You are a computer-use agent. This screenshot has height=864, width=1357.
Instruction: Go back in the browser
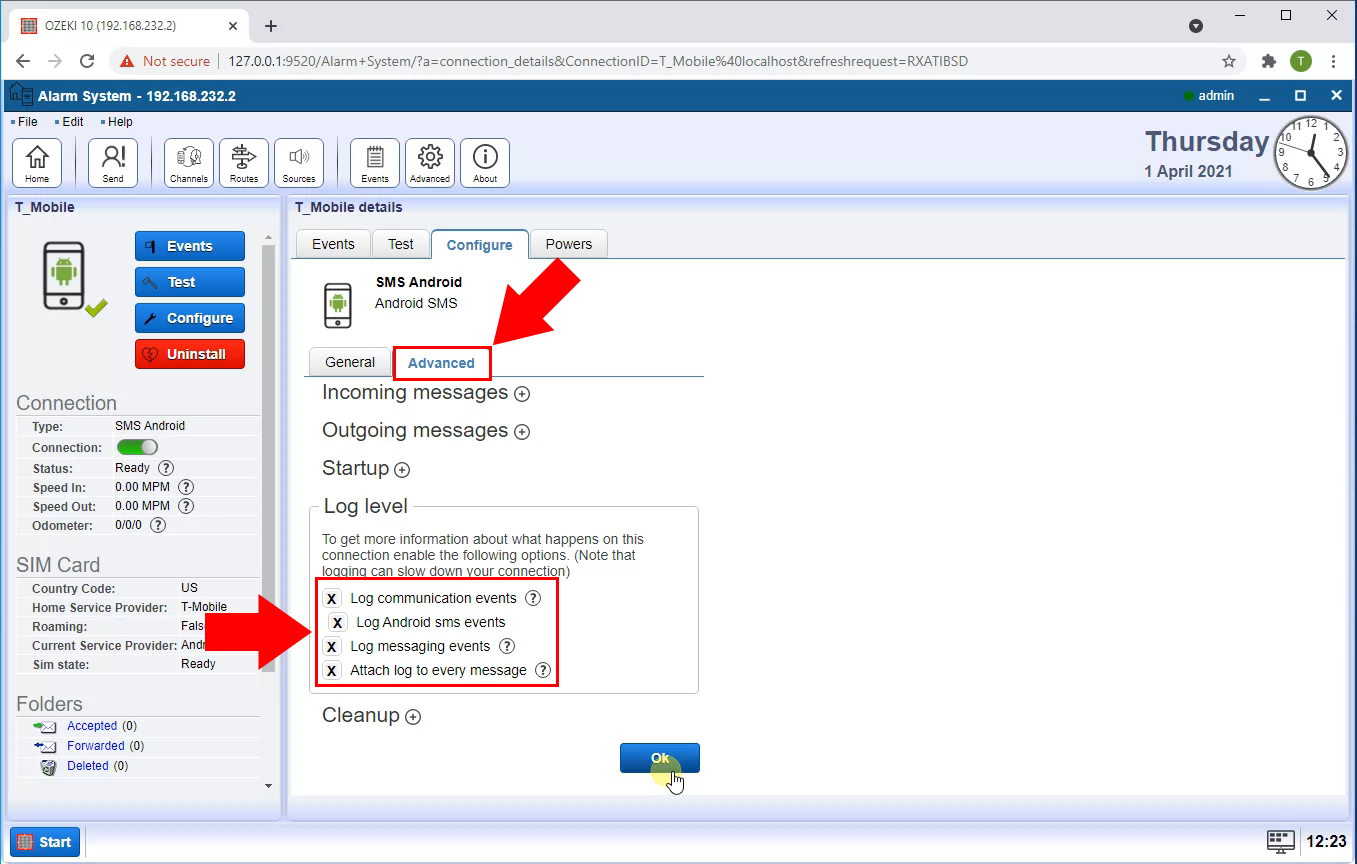click(x=24, y=61)
